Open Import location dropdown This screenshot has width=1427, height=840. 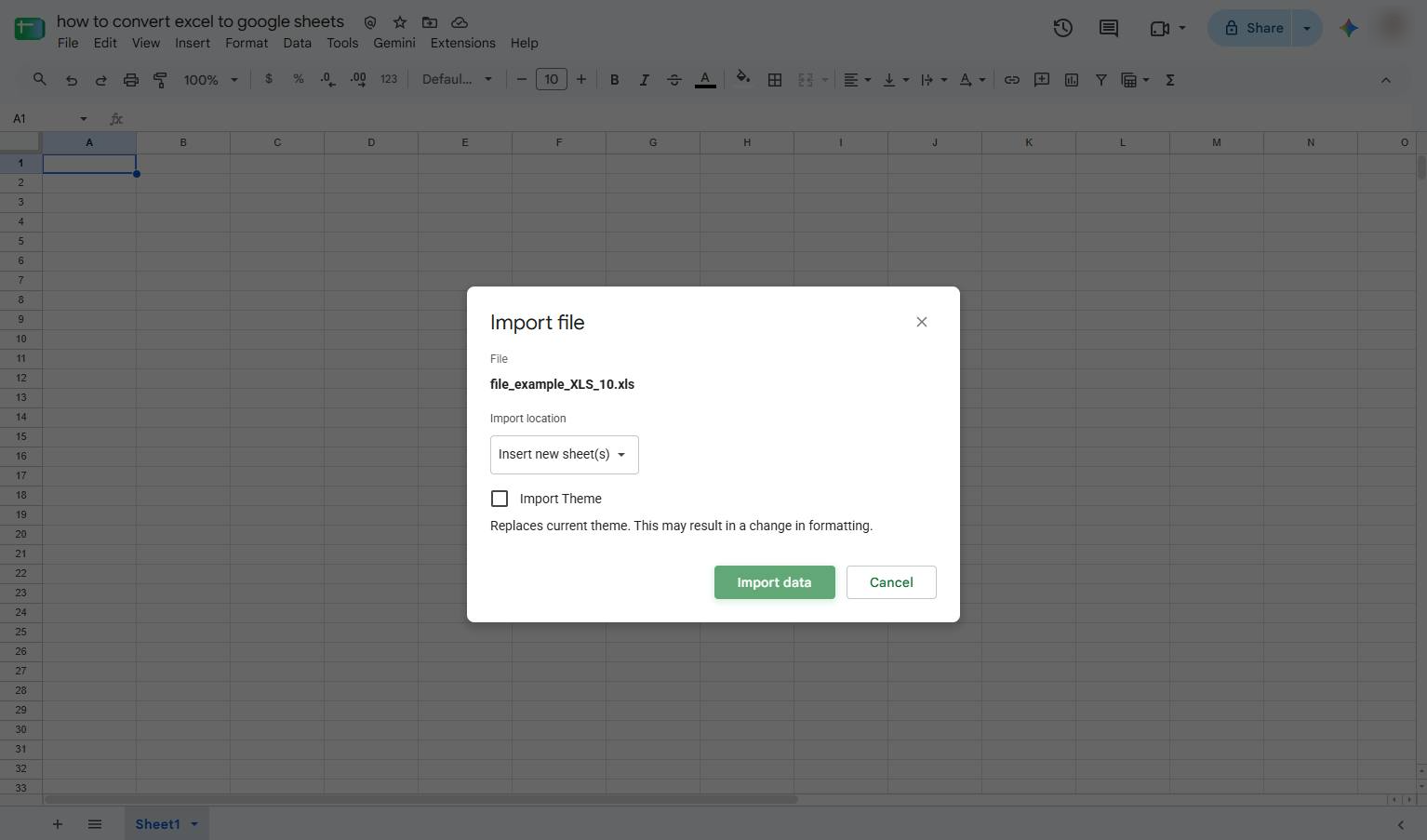click(x=564, y=454)
